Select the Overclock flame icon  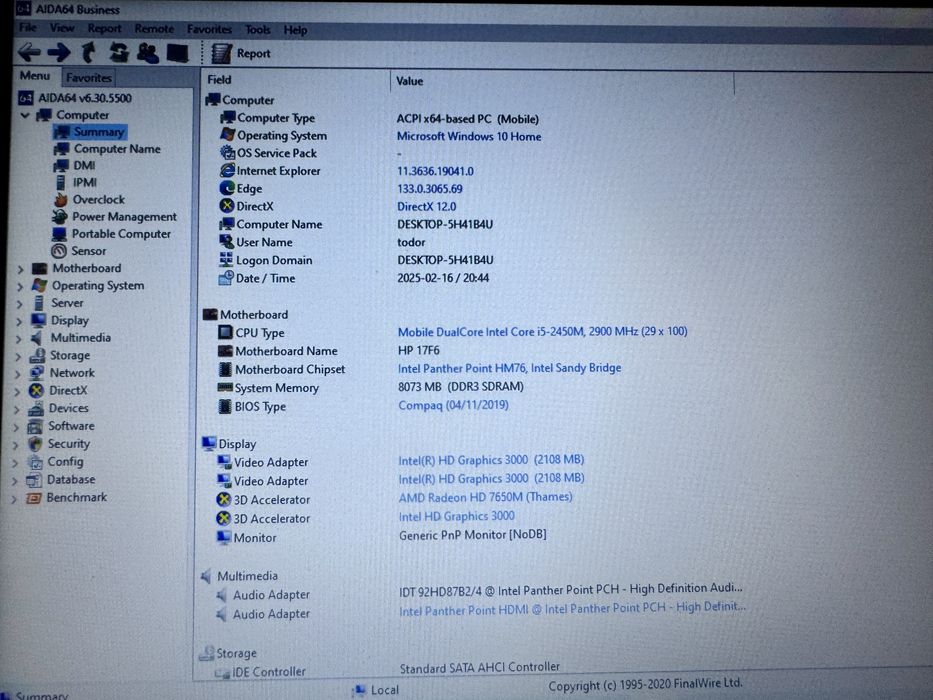(x=60, y=199)
